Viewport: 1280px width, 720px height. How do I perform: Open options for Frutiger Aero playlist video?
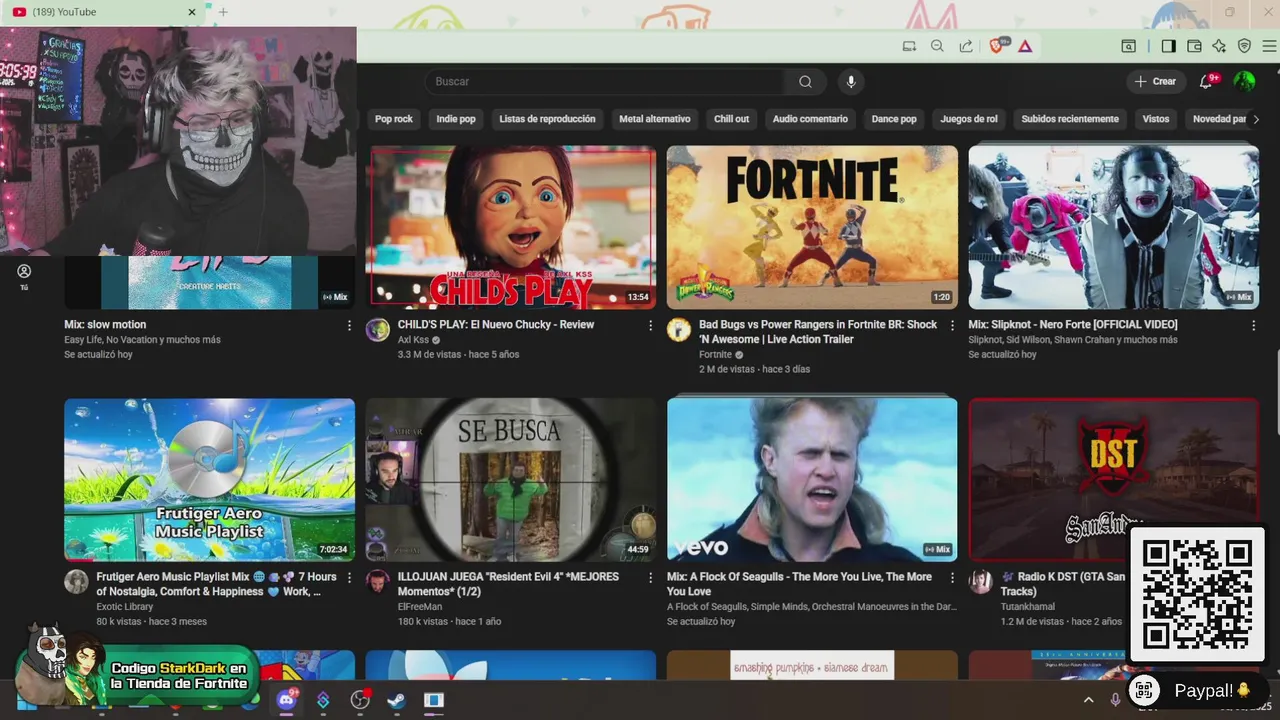(x=349, y=577)
